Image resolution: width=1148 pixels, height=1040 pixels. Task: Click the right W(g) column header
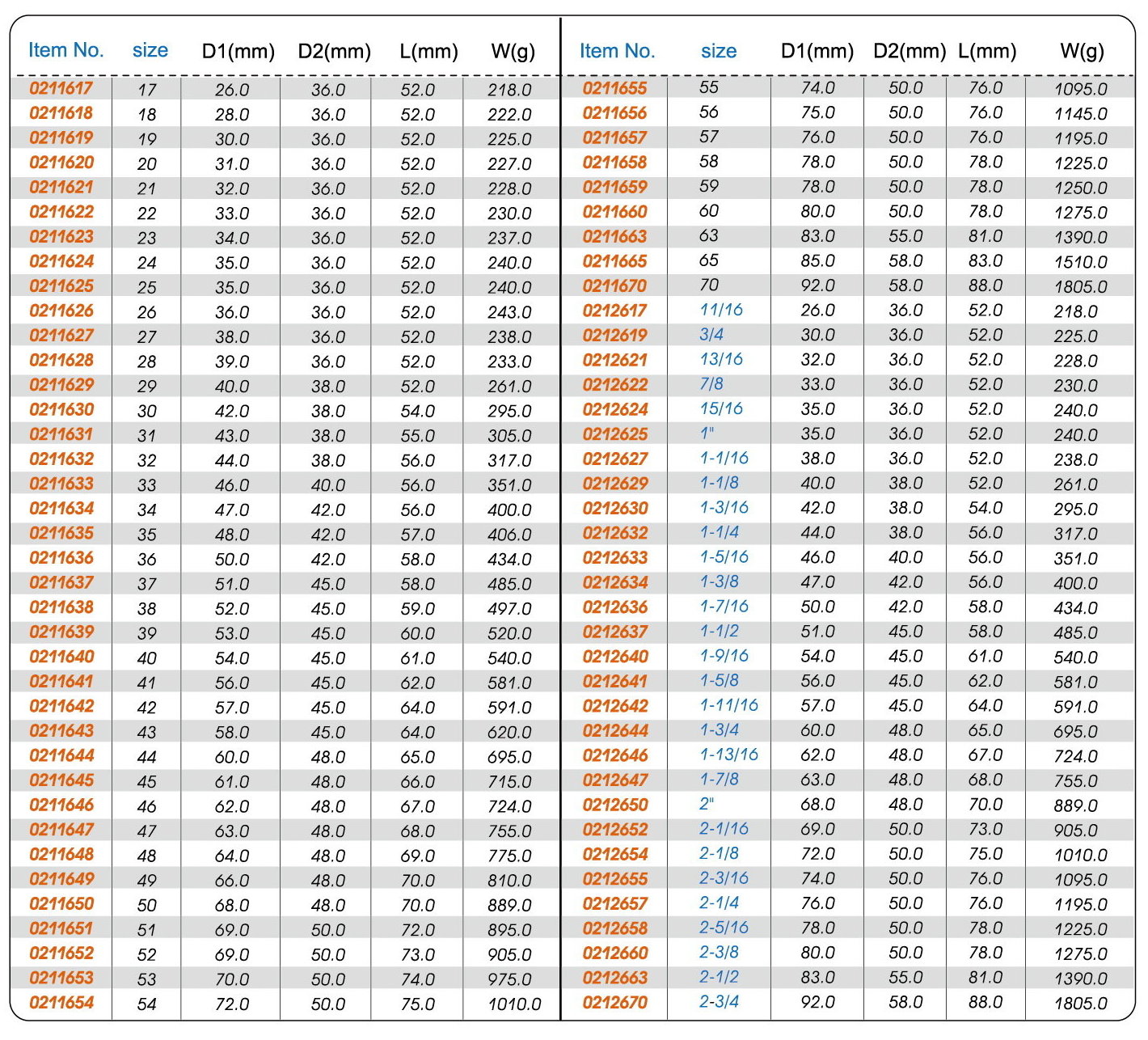point(1082,52)
